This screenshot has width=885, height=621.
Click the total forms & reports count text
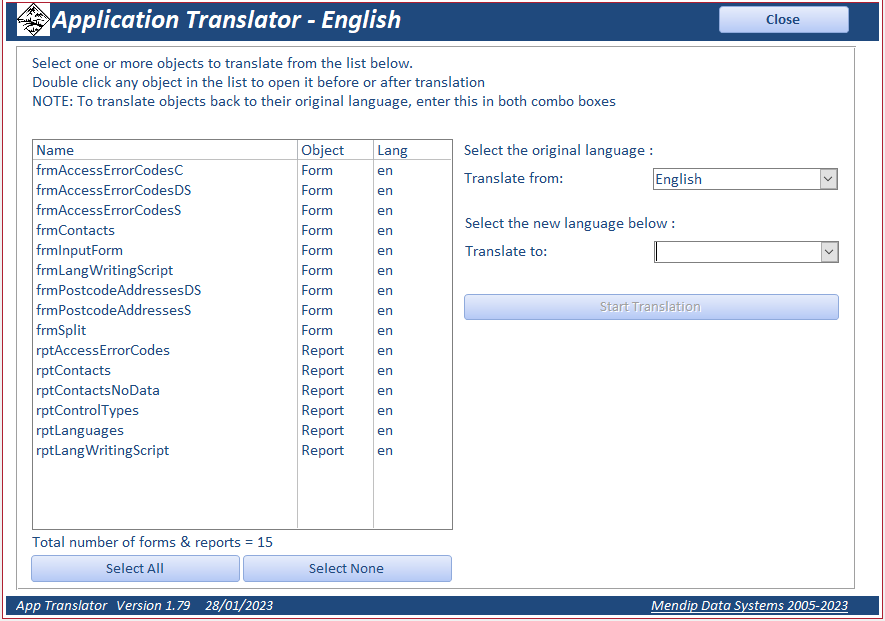click(152, 543)
